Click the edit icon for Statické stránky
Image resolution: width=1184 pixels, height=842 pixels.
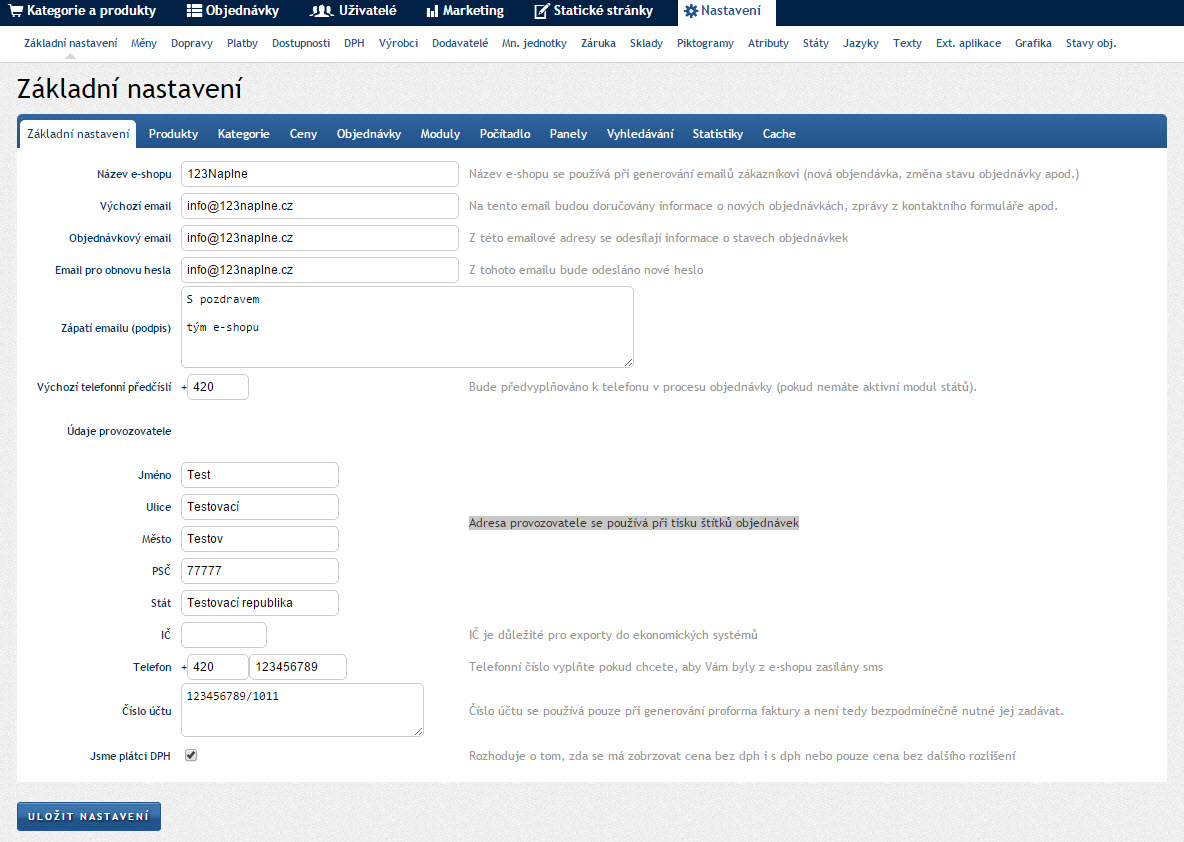click(x=541, y=11)
